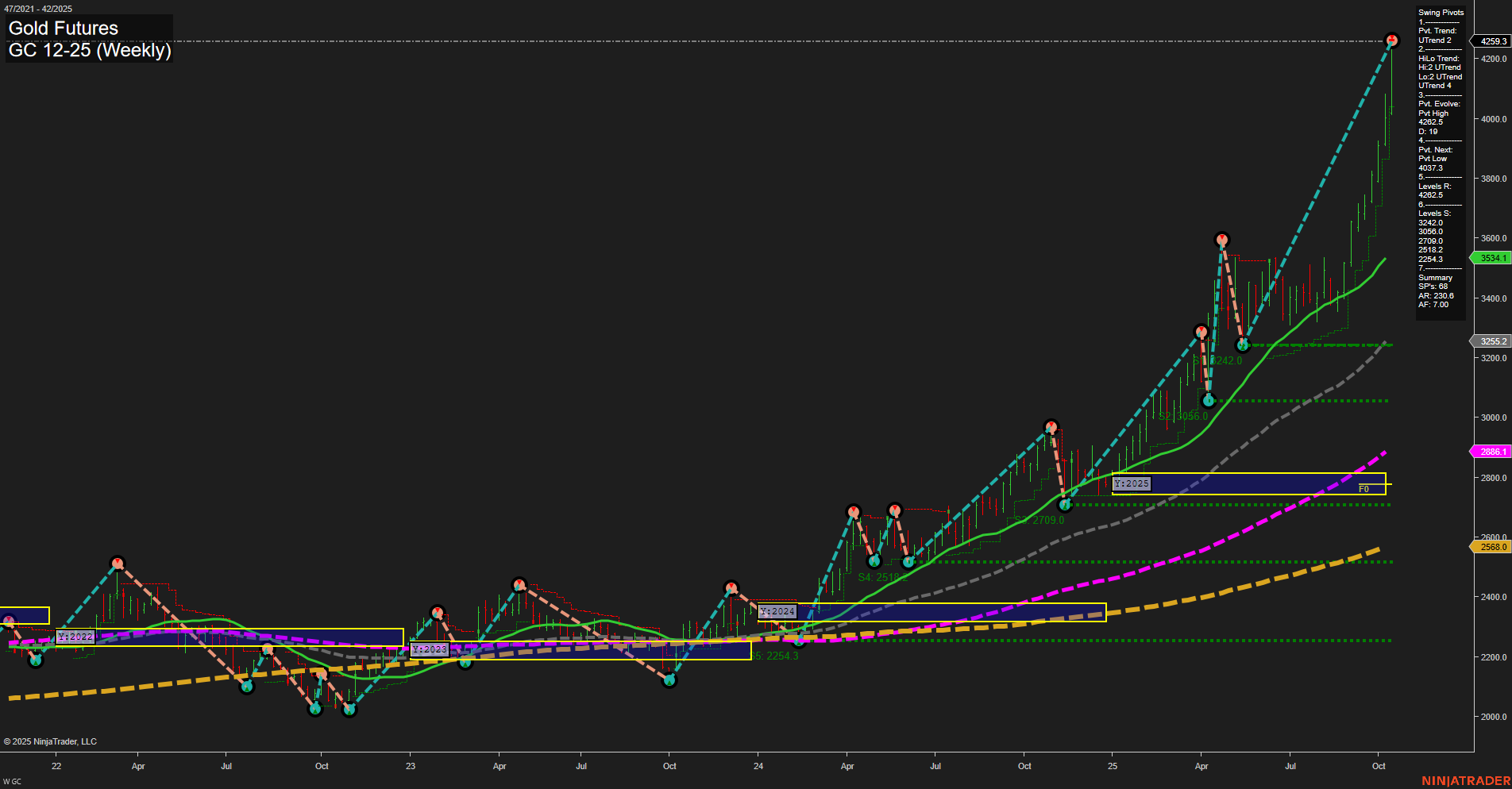Screen dimensions: 1512x789
Task: Click the S5: 2254.3 support level label
Action: tap(774, 656)
